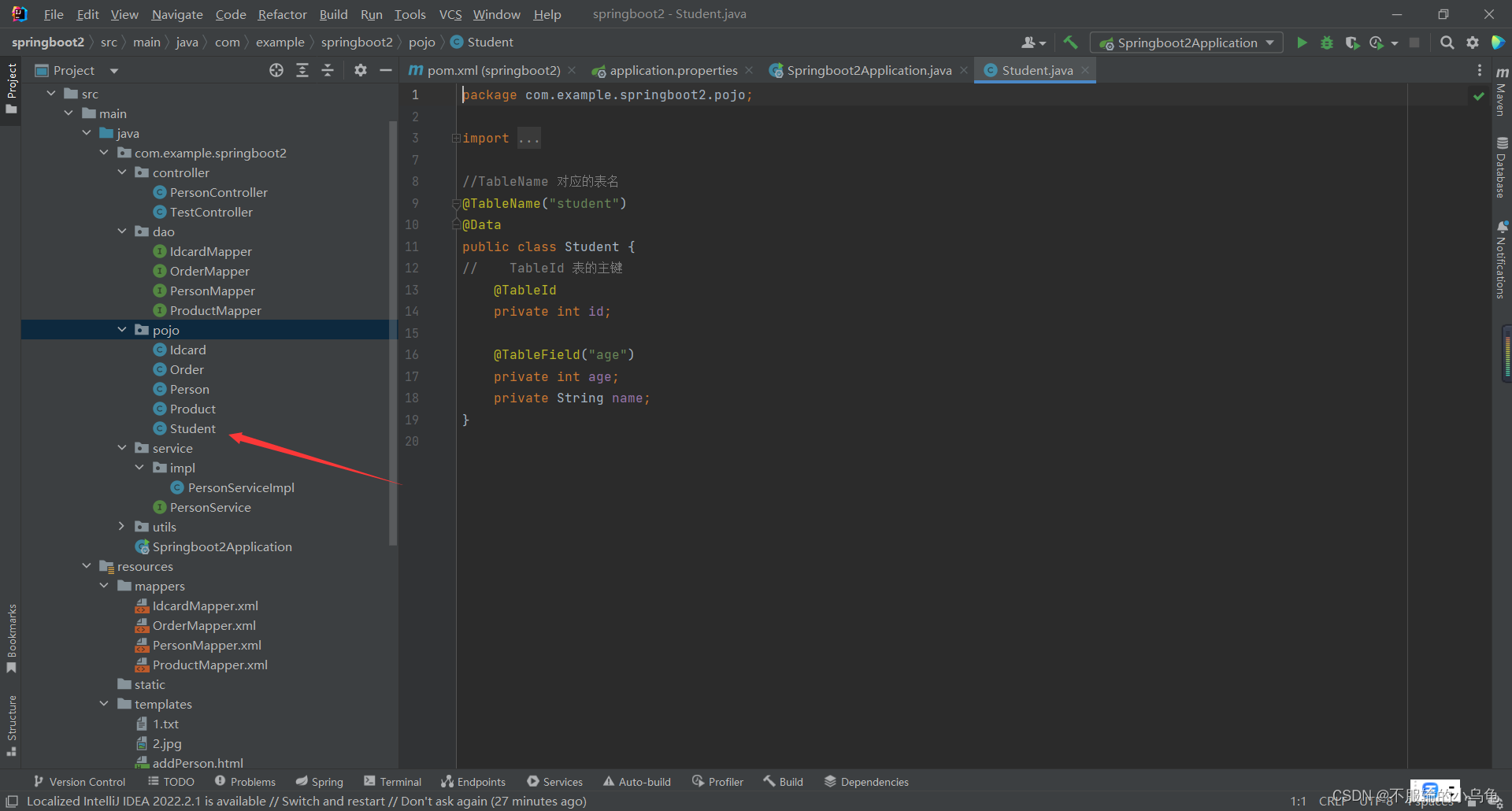
Task: Collapse all in Project panel
Action: click(x=328, y=70)
